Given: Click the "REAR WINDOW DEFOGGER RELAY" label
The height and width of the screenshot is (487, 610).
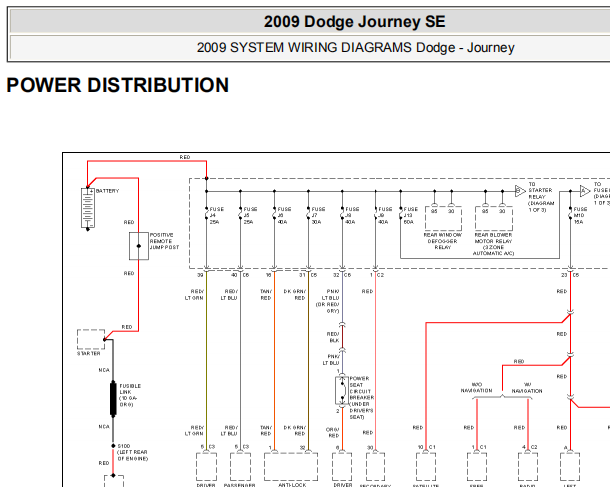Looking at the screenshot, I should coord(443,241).
